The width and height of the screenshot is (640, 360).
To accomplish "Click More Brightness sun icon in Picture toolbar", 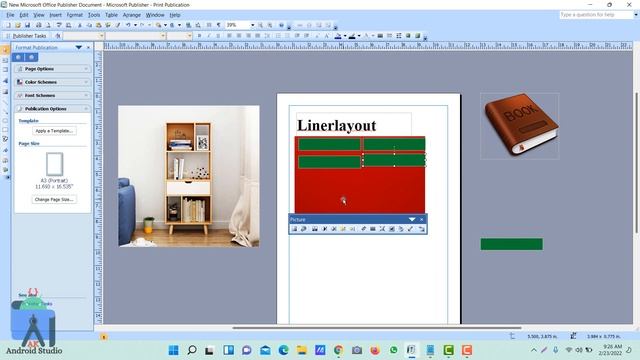I will (343, 229).
